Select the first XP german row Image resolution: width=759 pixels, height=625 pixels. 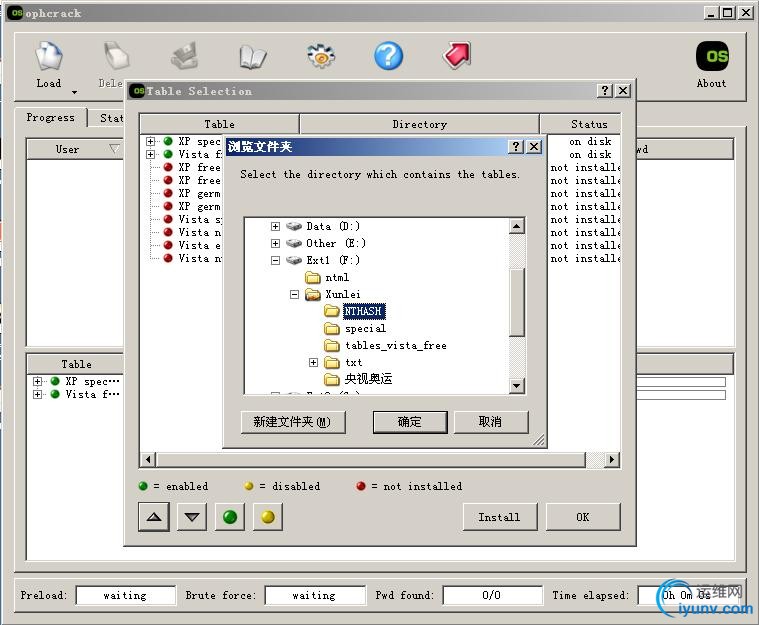[199, 193]
